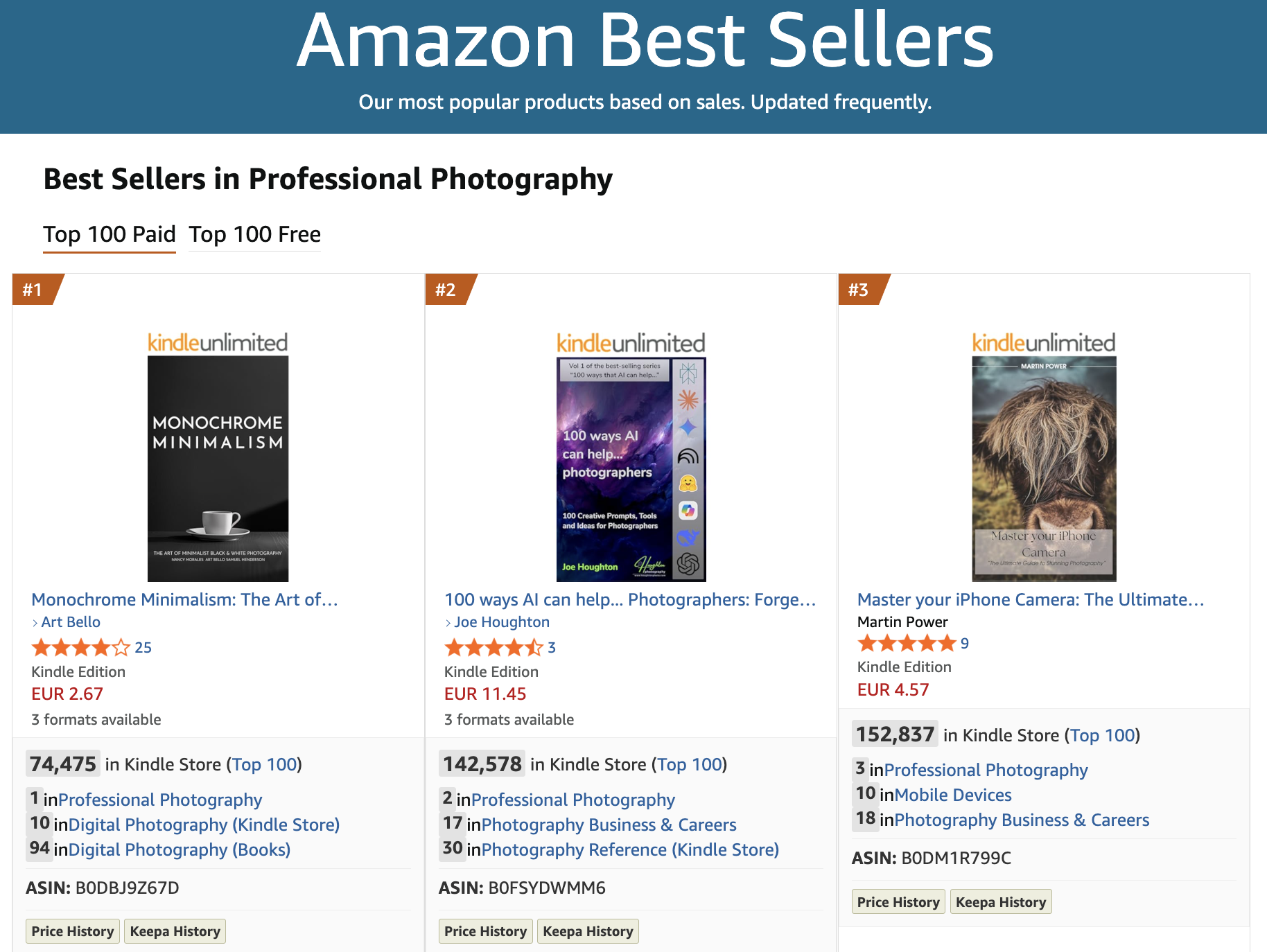Open the Monochrome Minimalism title link
Viewport: 1267px width, 952px height.
[x=184, y=599]
